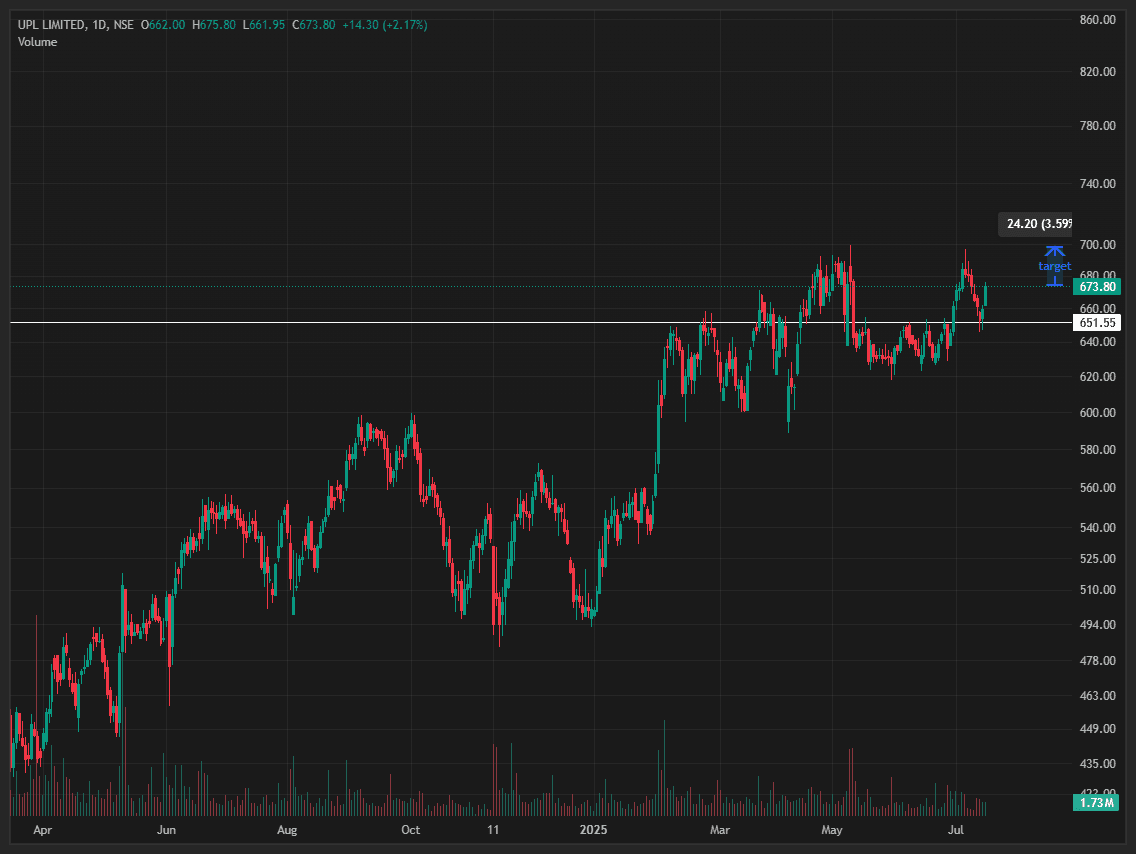Click the 478.00 price axis label

pos(1098,661)
